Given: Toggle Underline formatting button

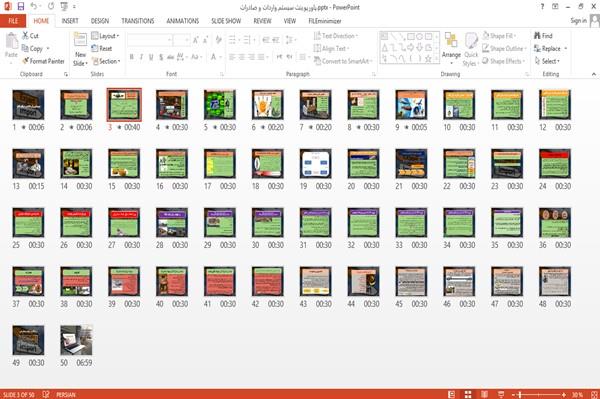Looking at the screenshot, I should click(151, 57).
